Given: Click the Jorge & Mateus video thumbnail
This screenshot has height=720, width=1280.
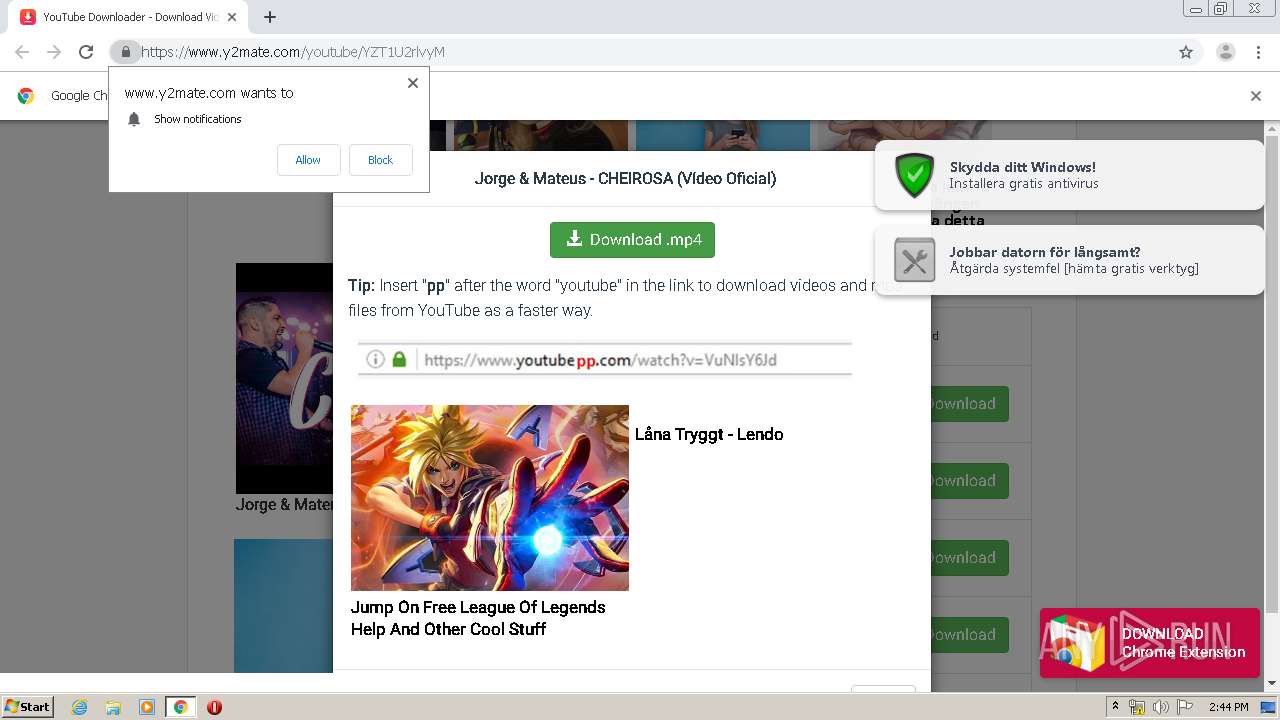Looking at the screenshot, I should tap(284, 378).
